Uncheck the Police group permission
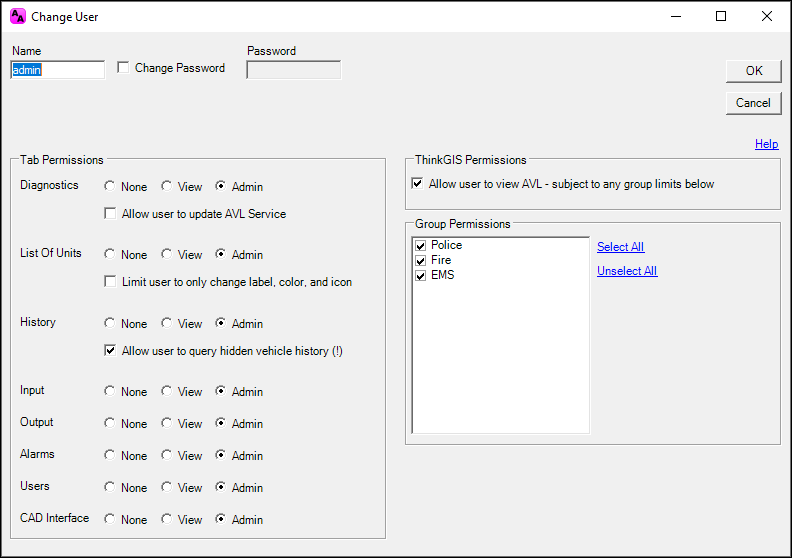 click(420, 245)
